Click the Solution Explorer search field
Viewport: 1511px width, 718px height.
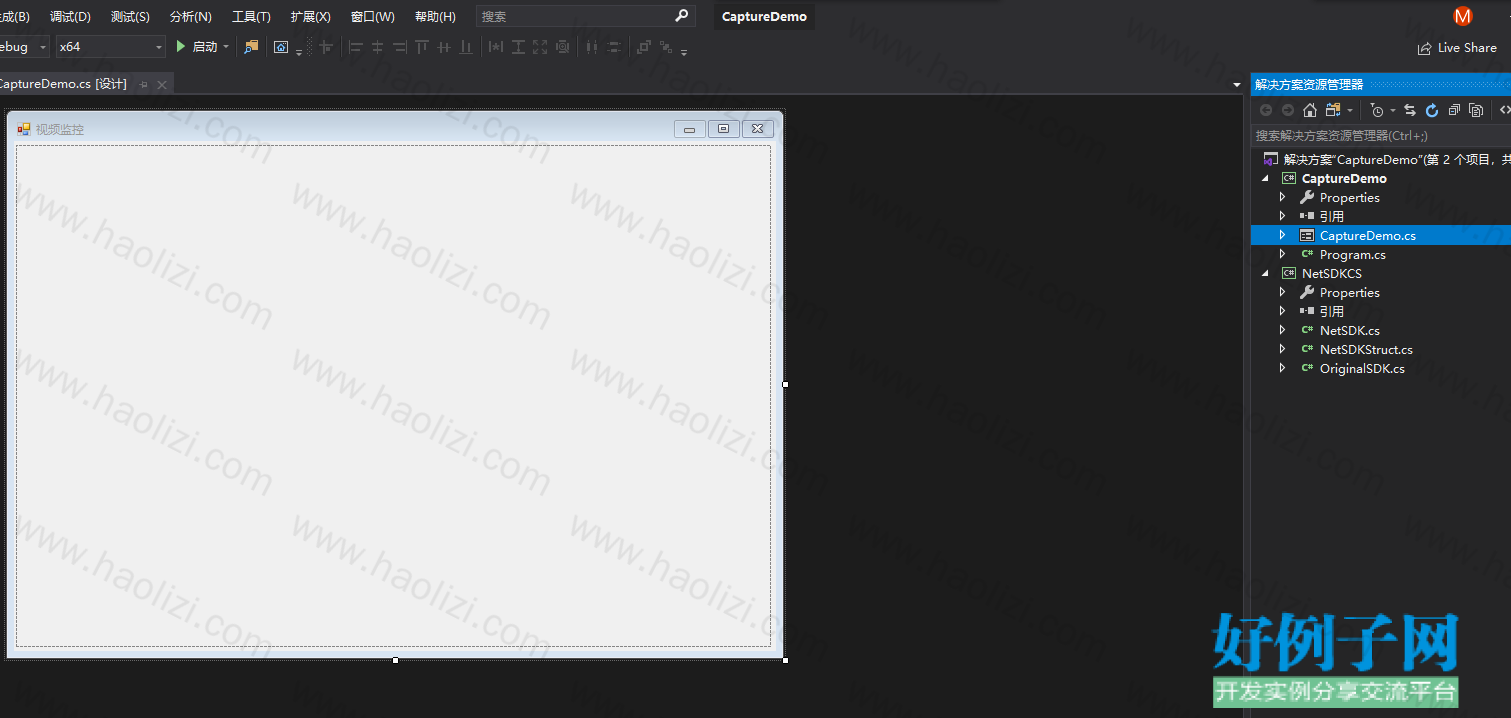(x=1380, y=135)
